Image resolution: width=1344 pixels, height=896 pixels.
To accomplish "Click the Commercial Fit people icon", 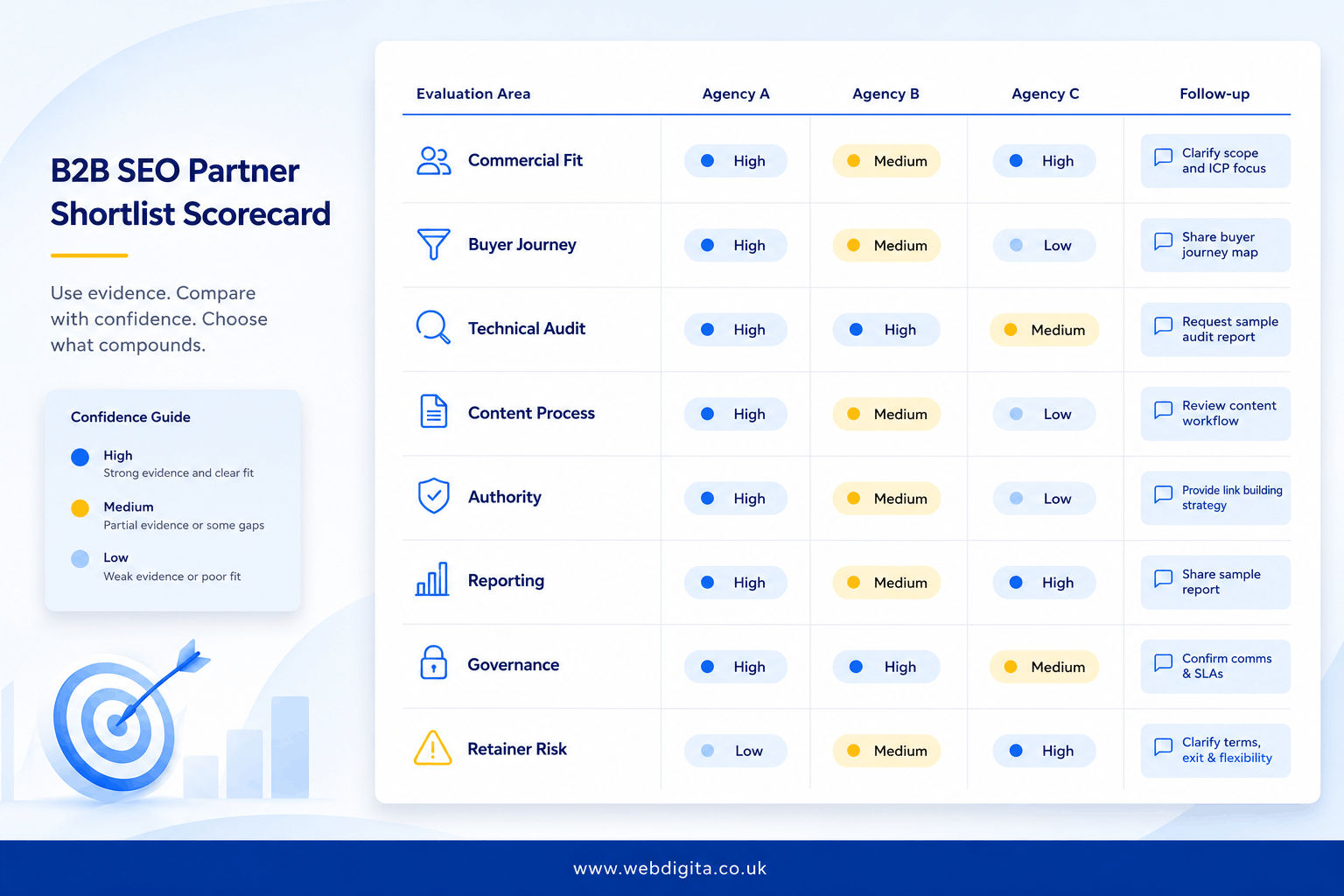I will 433,161.
